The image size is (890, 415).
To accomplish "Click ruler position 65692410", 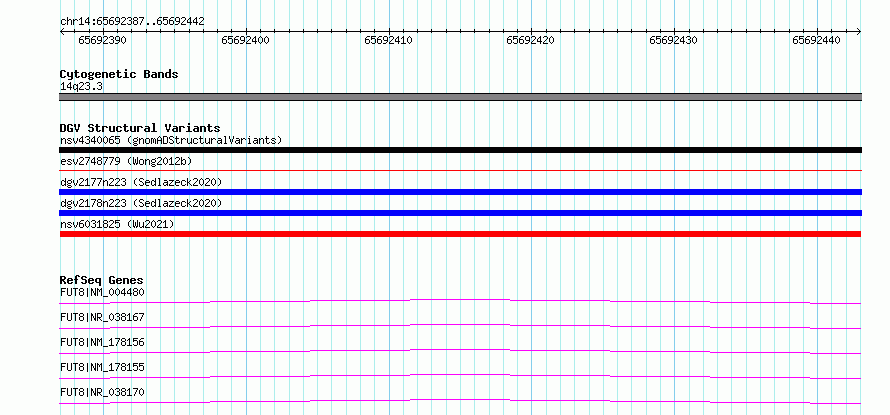I will click(389, 40).
